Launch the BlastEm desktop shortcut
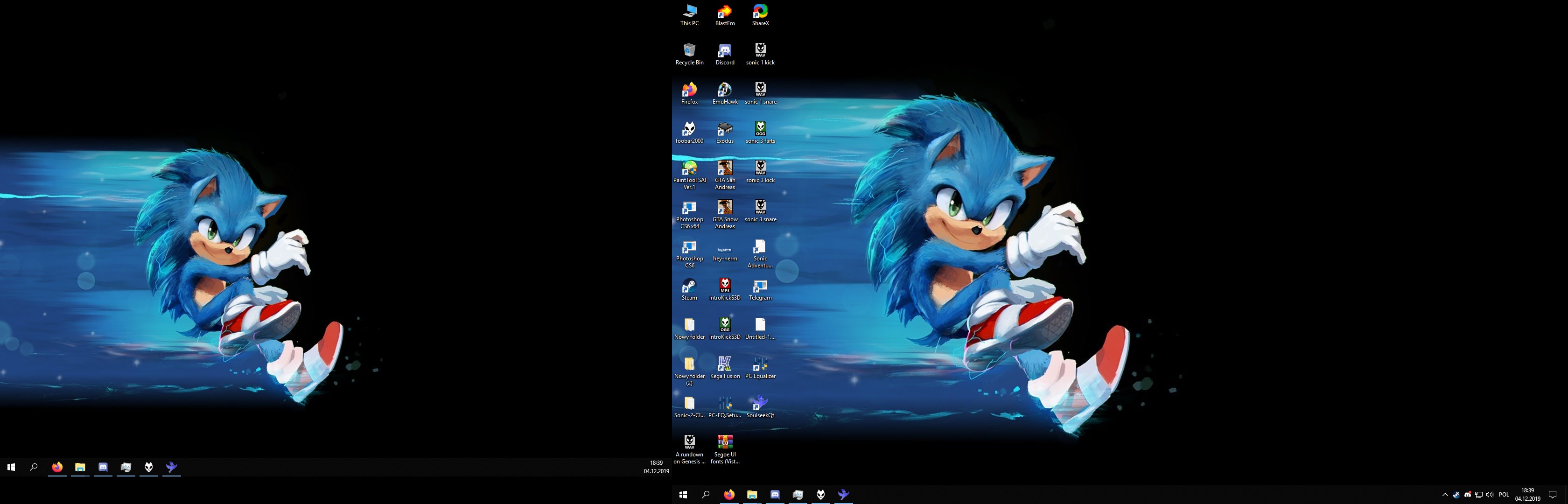The image size is (1568, 504). tap(724, 15)
